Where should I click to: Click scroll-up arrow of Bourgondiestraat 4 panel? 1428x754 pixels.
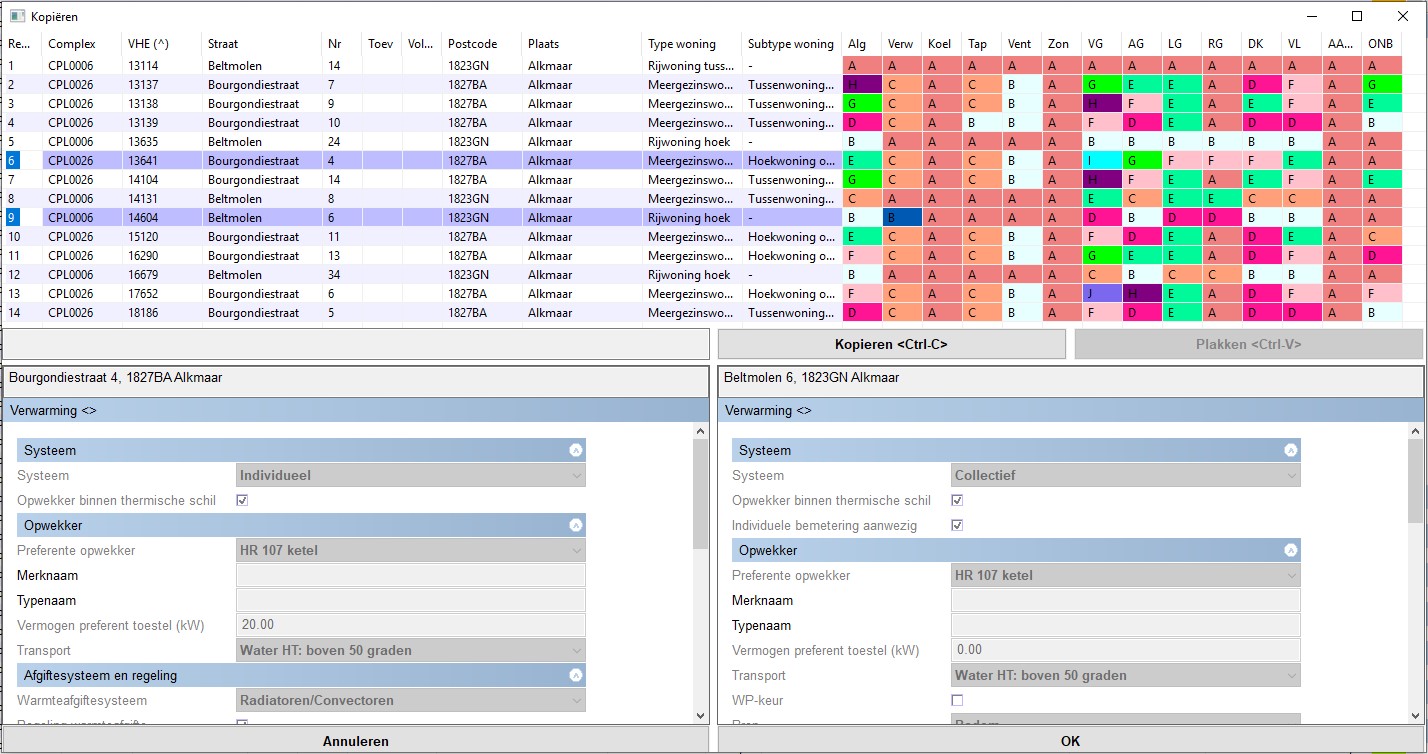pyautogui.click(x=701, y=432)
